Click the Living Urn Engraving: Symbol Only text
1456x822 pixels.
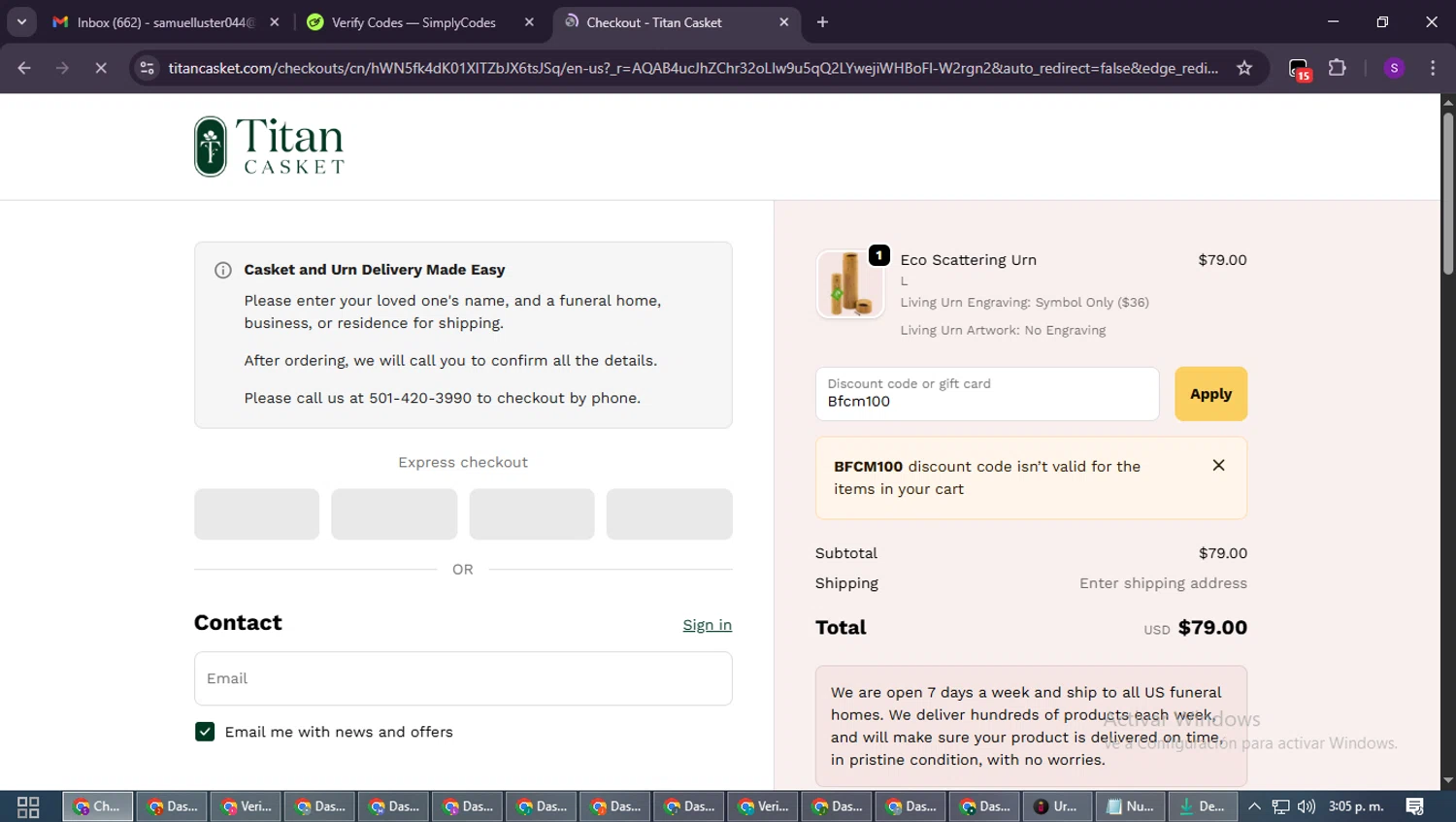[x=1024, y=303]
